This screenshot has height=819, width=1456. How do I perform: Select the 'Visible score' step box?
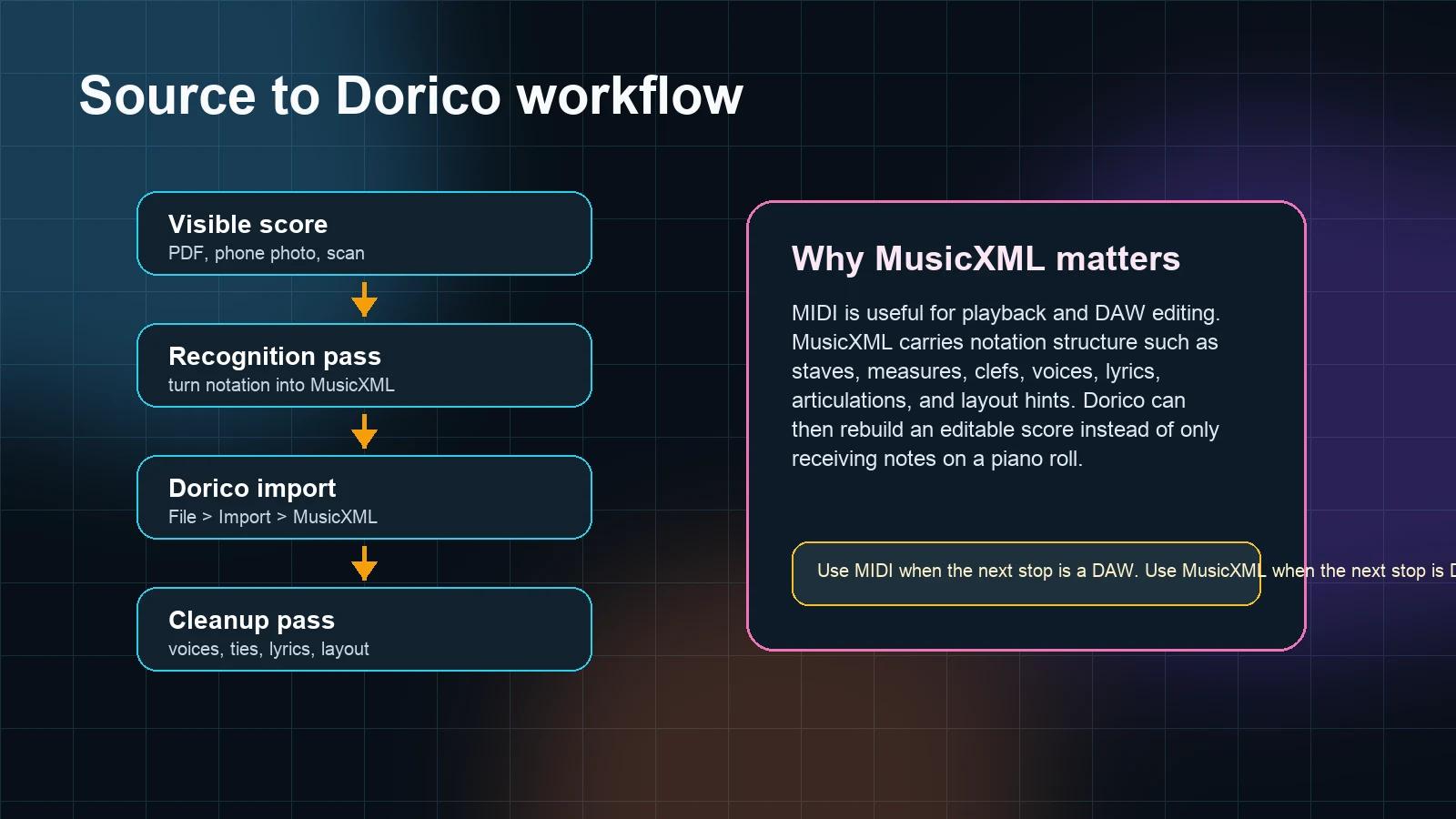click(x=364, y=233)
